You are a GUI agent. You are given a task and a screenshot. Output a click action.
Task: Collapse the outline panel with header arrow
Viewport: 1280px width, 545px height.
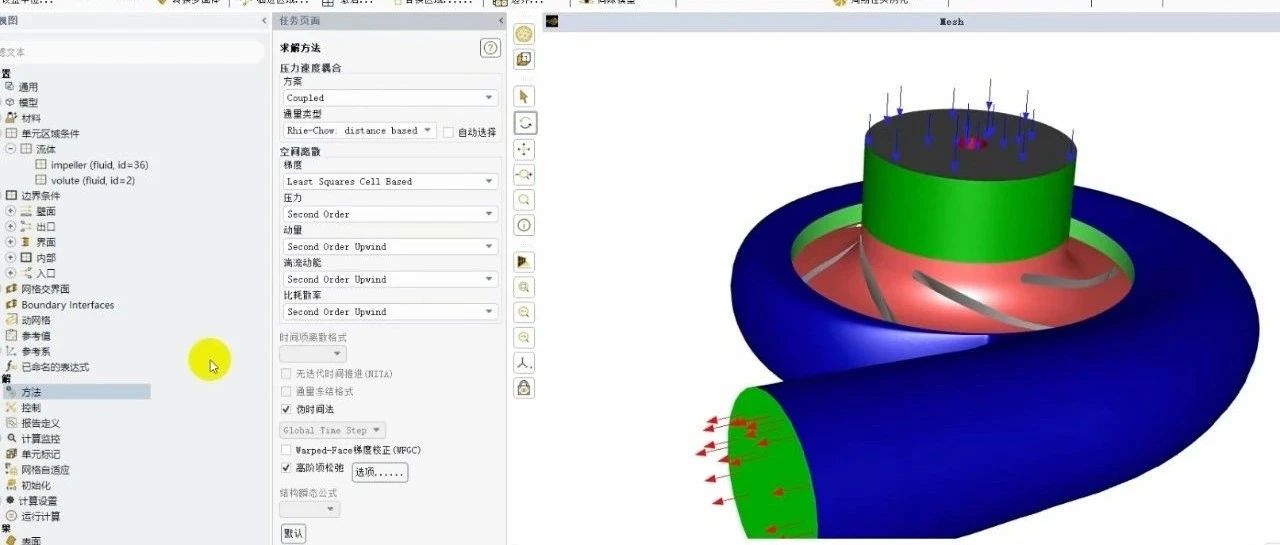tap(263, 20)
